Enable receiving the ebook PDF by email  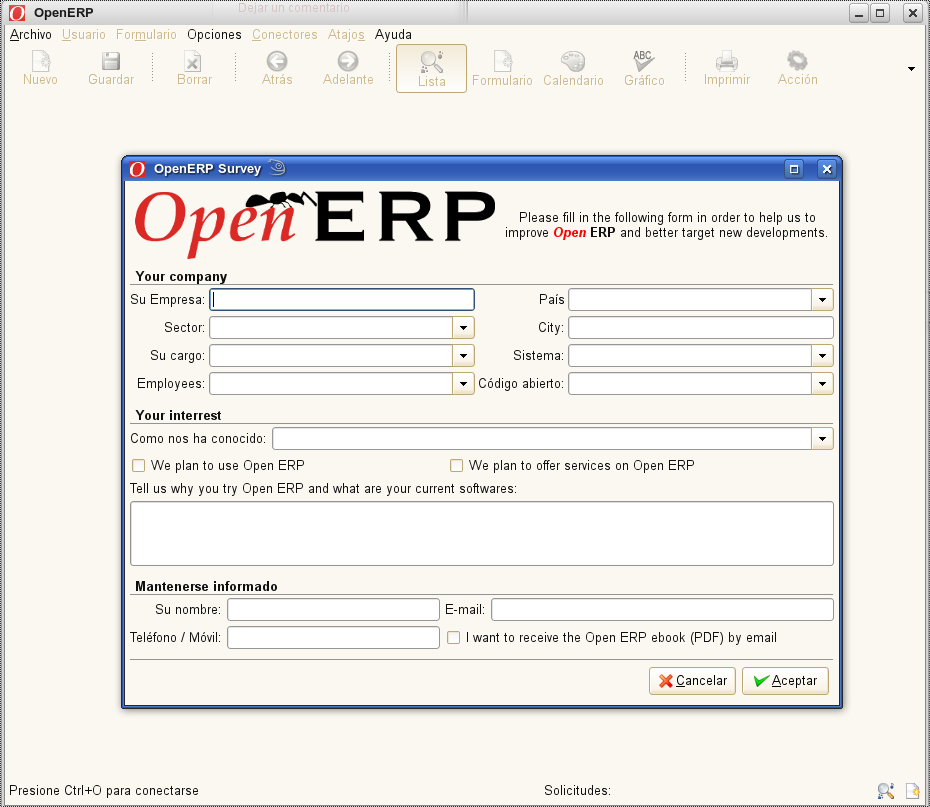click(x=453, y=637)
